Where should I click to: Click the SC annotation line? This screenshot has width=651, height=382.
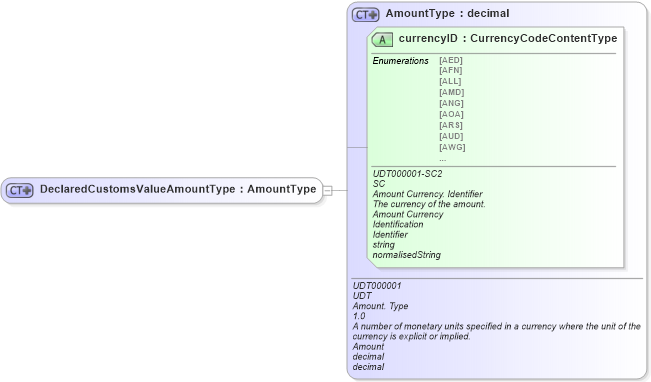(379, 184)
